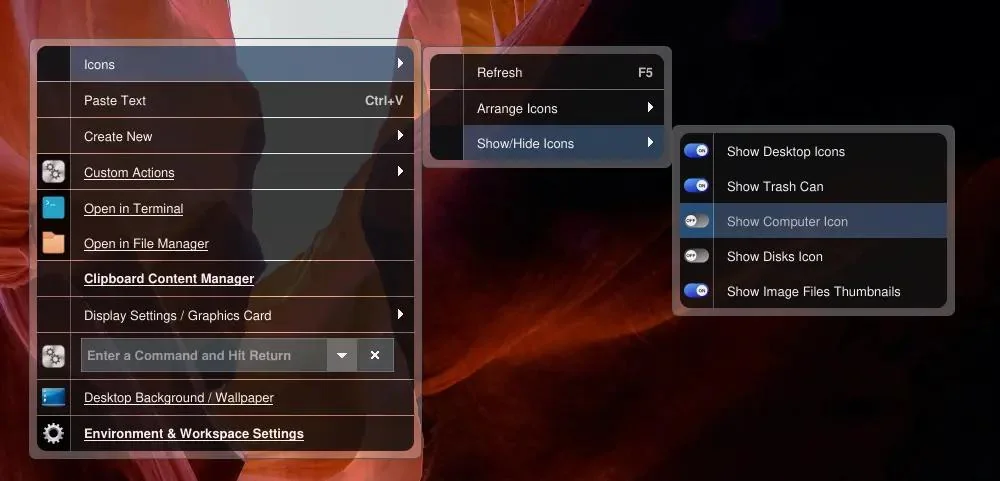Click the folder icon for Open in File Manager
Viewport: 1000px width, 481px height.
pos(54,243)
